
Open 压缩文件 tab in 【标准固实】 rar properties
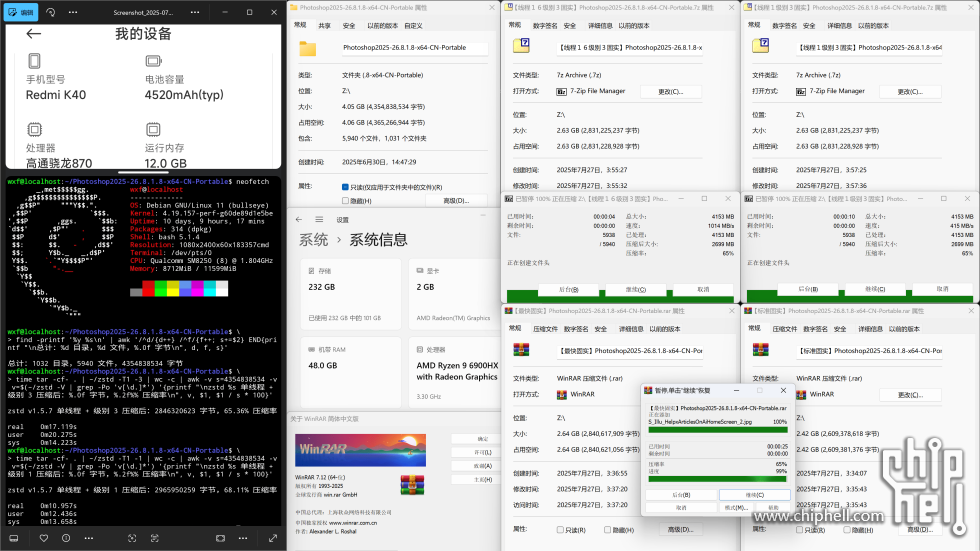pyautogui.click(x=784, y=329)
